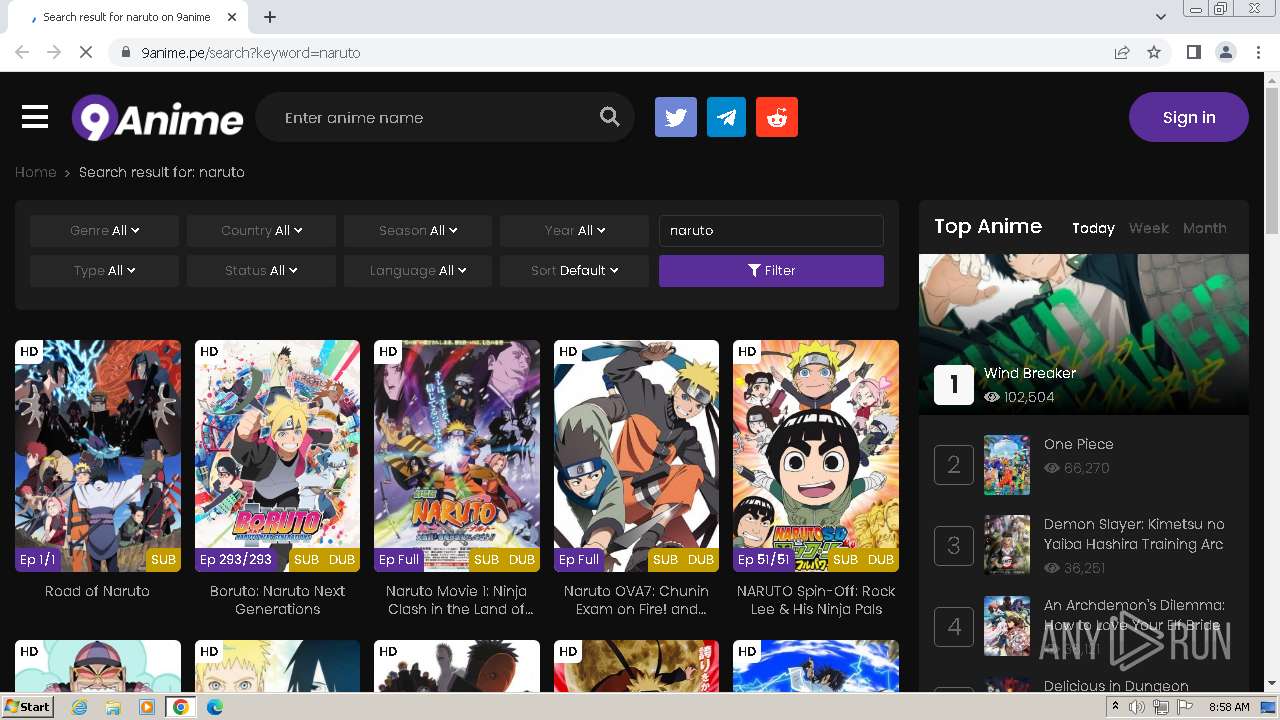This screenshot has width=1280, height=720.
Task: Click the Sign in button
Action: click(x=1189, y=117)
